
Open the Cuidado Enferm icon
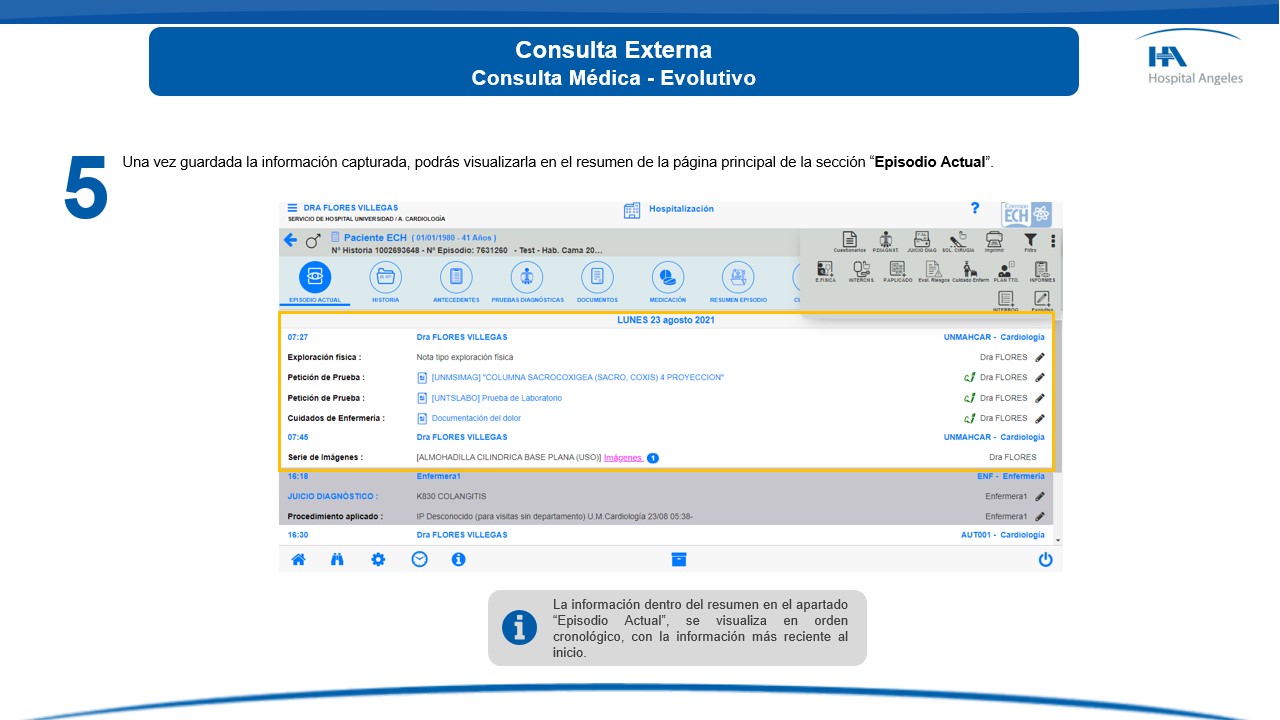969,271
